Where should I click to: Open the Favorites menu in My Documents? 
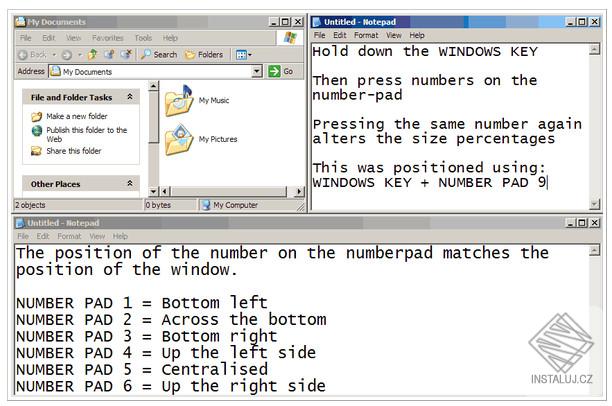click(108, 38)
